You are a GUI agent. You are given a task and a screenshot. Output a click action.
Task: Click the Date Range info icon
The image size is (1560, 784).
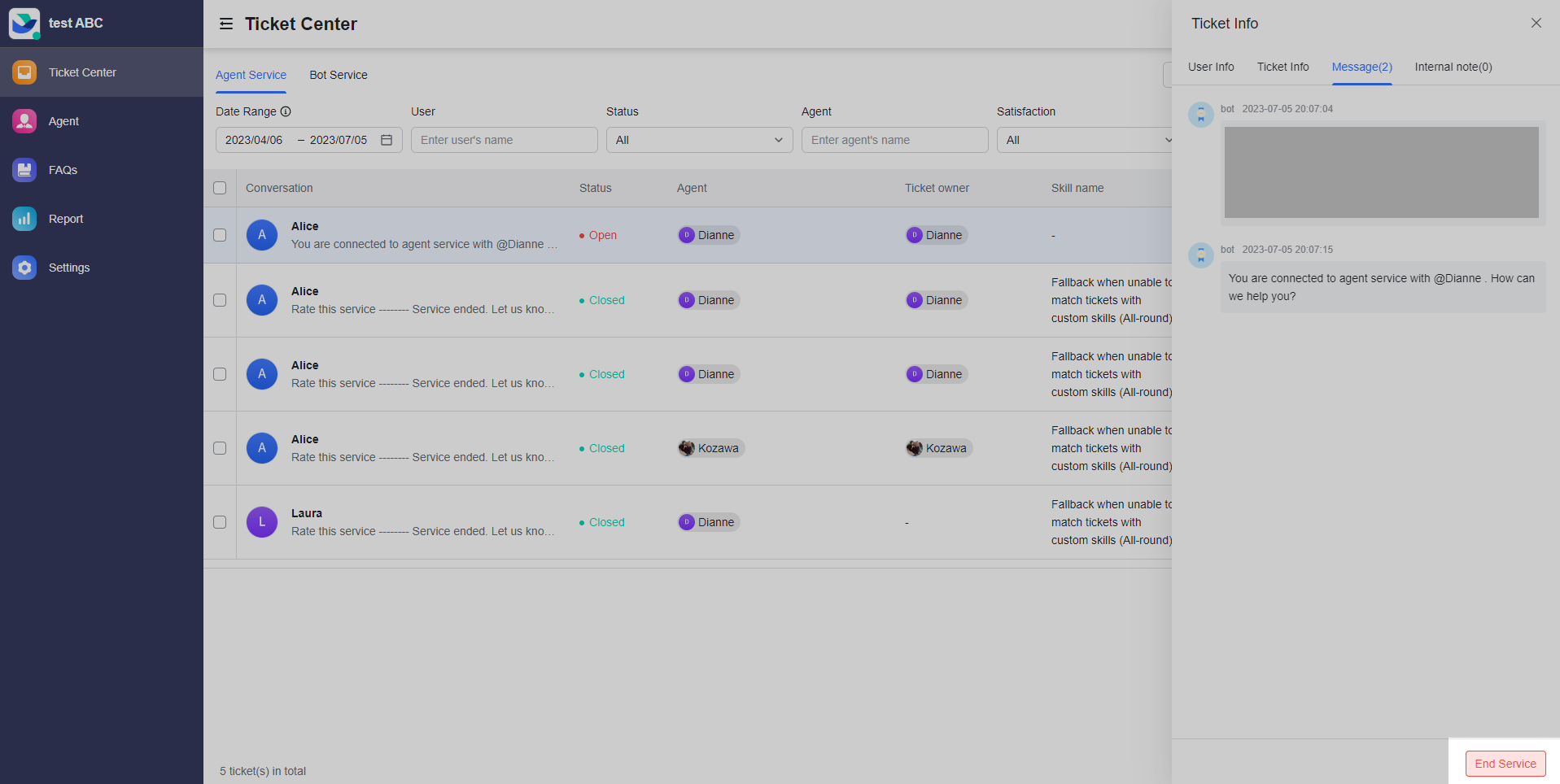coord(286,111)
